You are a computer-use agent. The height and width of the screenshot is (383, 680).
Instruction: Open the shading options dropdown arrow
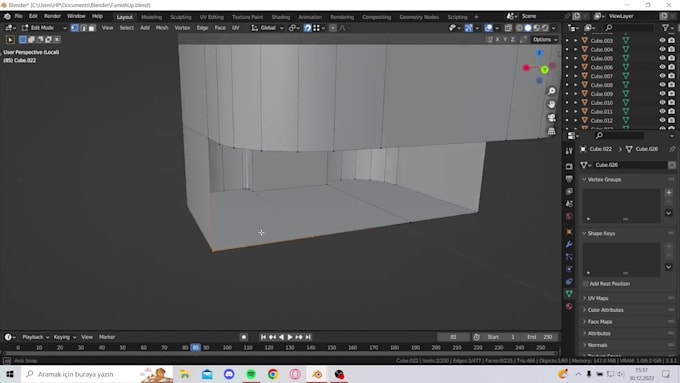(554, 28)
